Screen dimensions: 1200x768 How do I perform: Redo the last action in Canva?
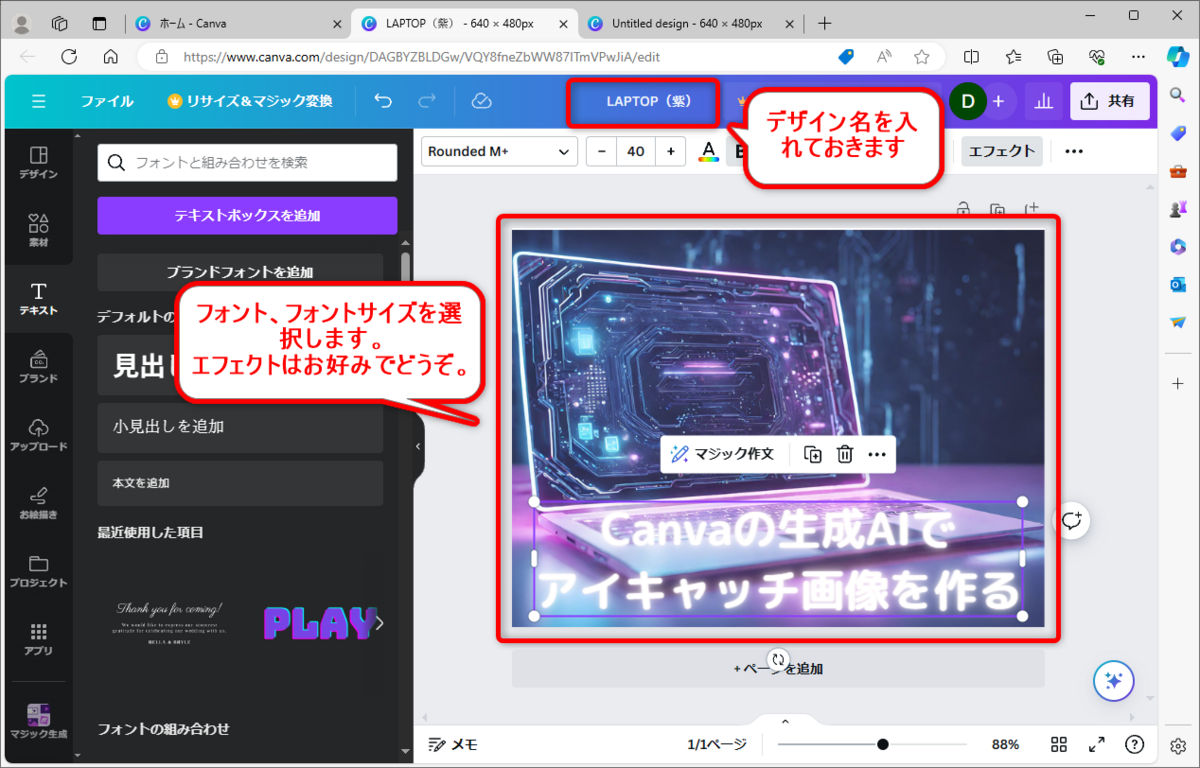click(427, 101)
